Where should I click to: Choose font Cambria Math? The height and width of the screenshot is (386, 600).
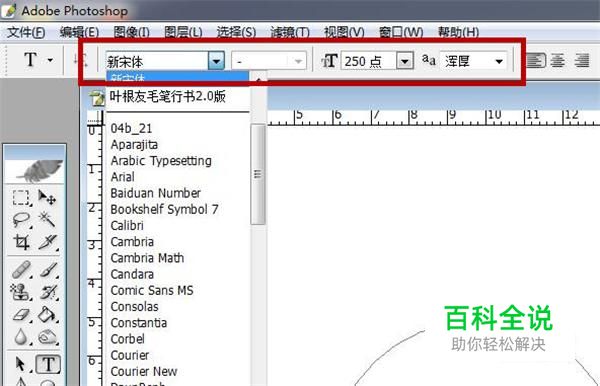coord(147,258)
